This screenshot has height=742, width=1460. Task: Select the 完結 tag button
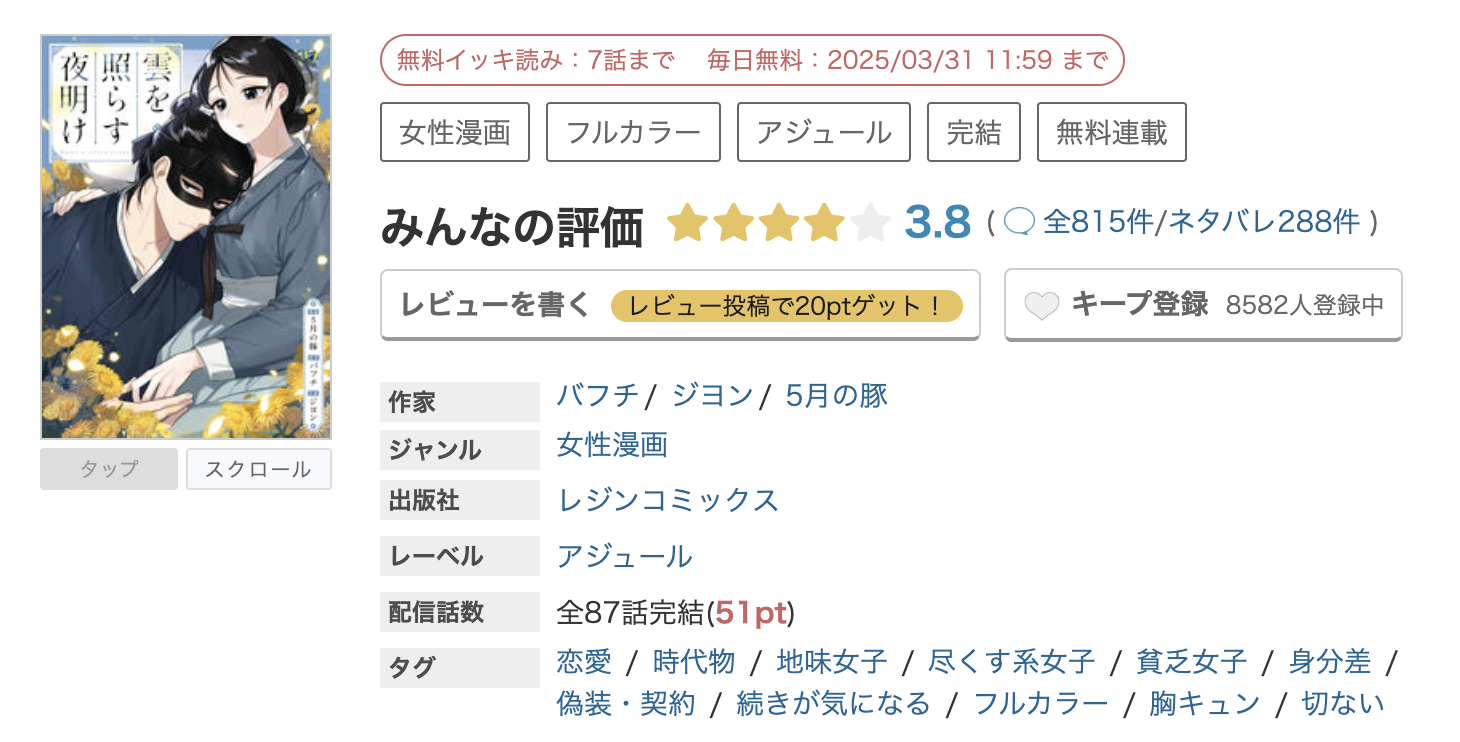(x=973, y=132)
